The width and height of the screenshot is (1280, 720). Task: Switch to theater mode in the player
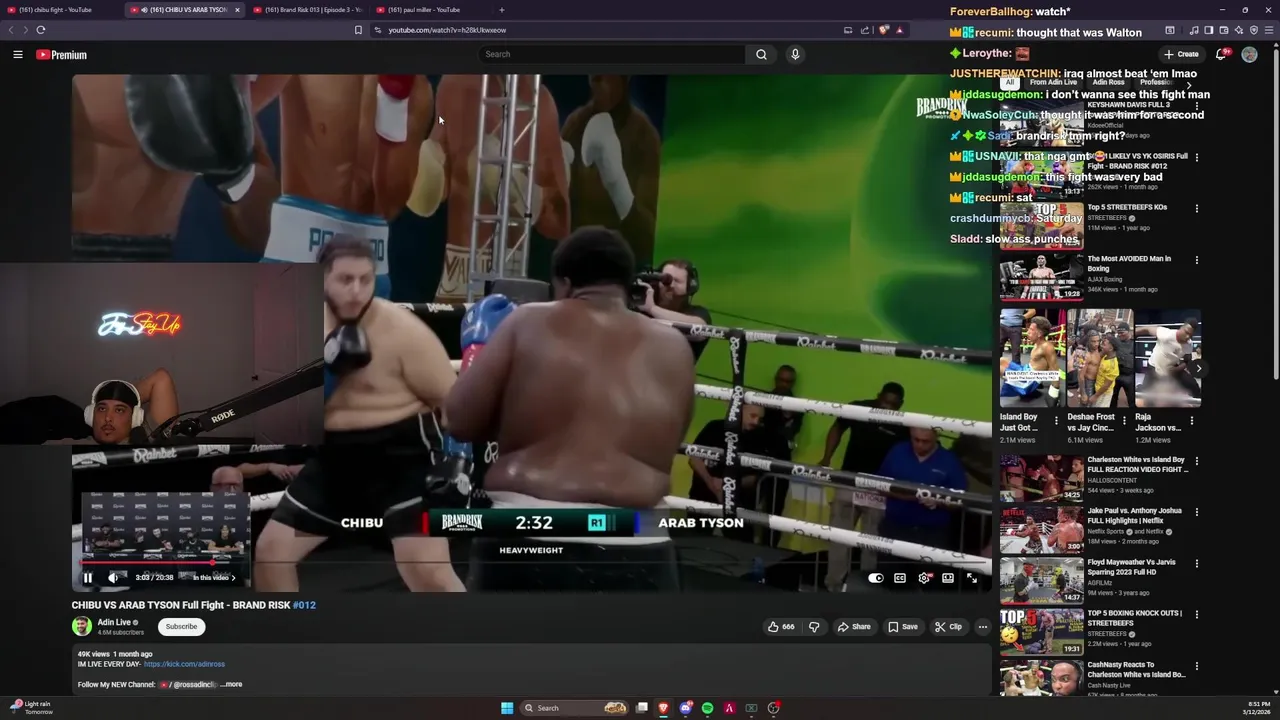pyautogui.click(x=948, y=578)
